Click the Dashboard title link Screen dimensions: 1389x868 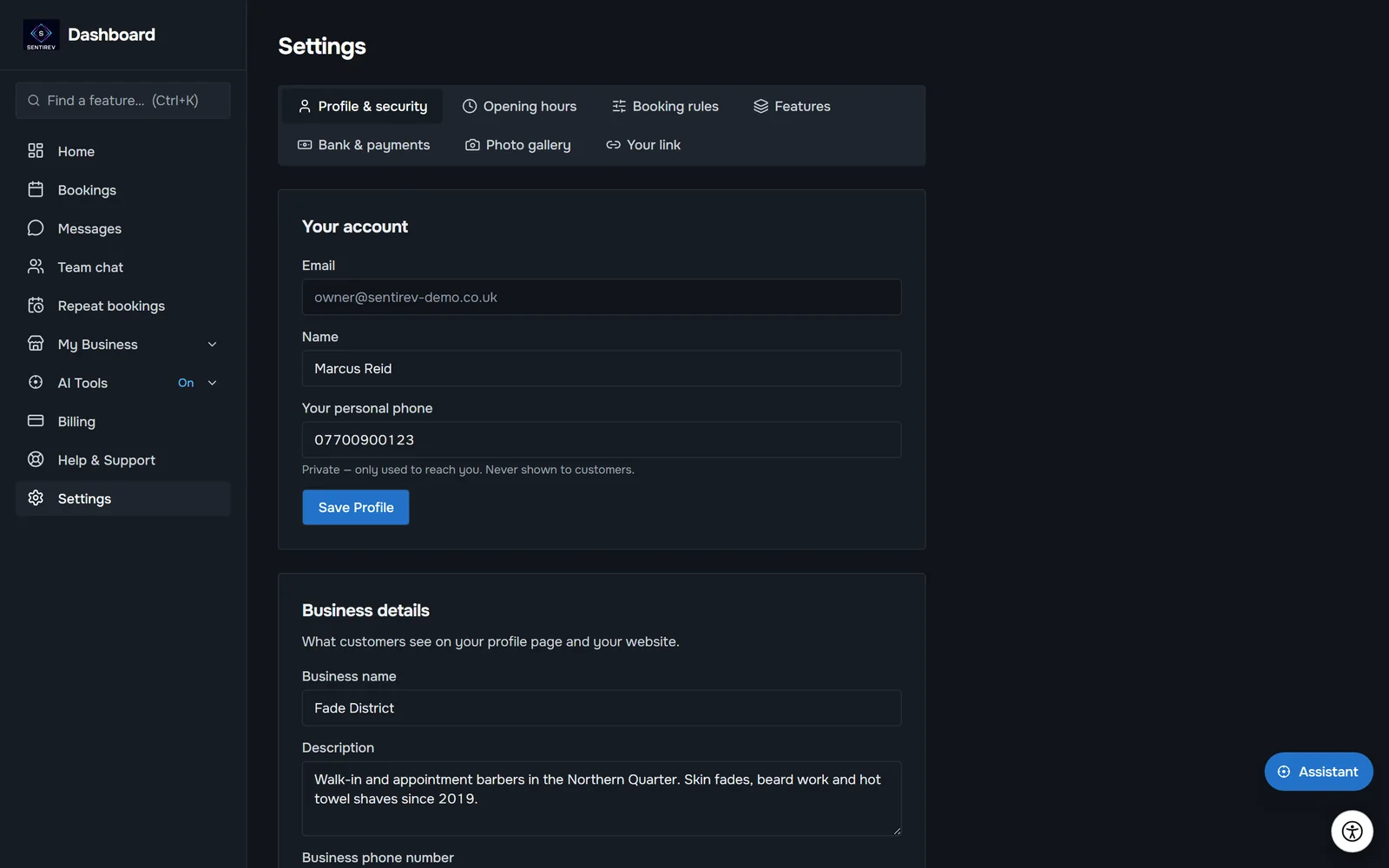(111, 35)
